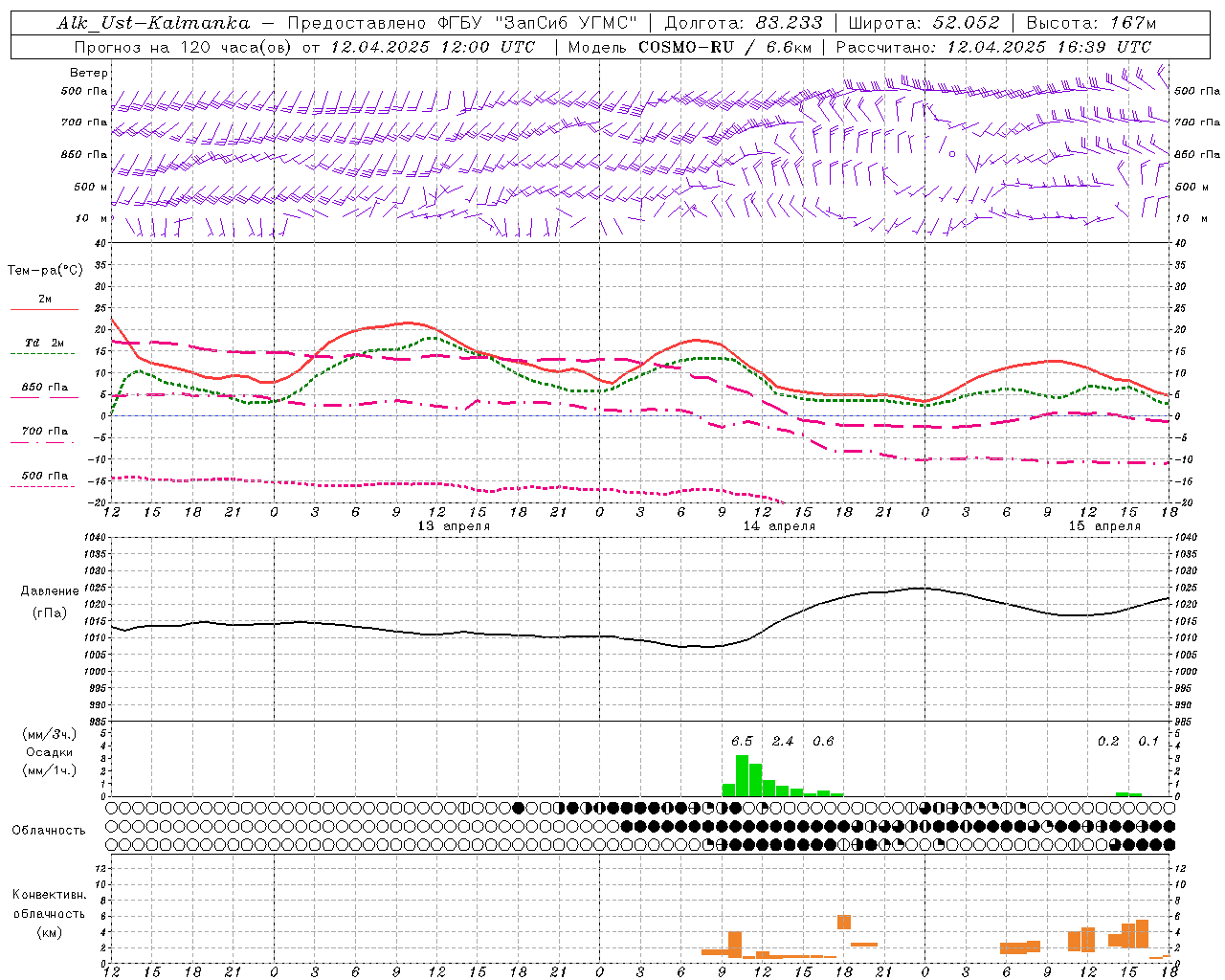This screenshot has width=1225, height=980.
Task: Click the tallest green precipitation bar
Action: pyautogui.click(x=742, y=775)
